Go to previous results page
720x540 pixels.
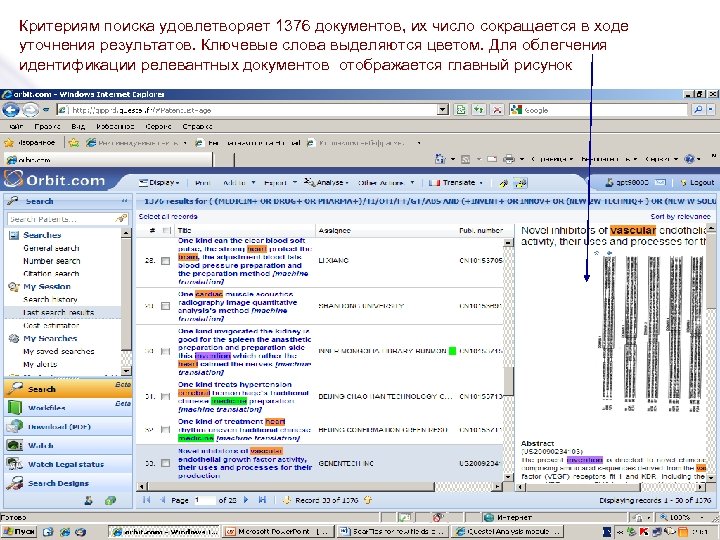point(162,500)
